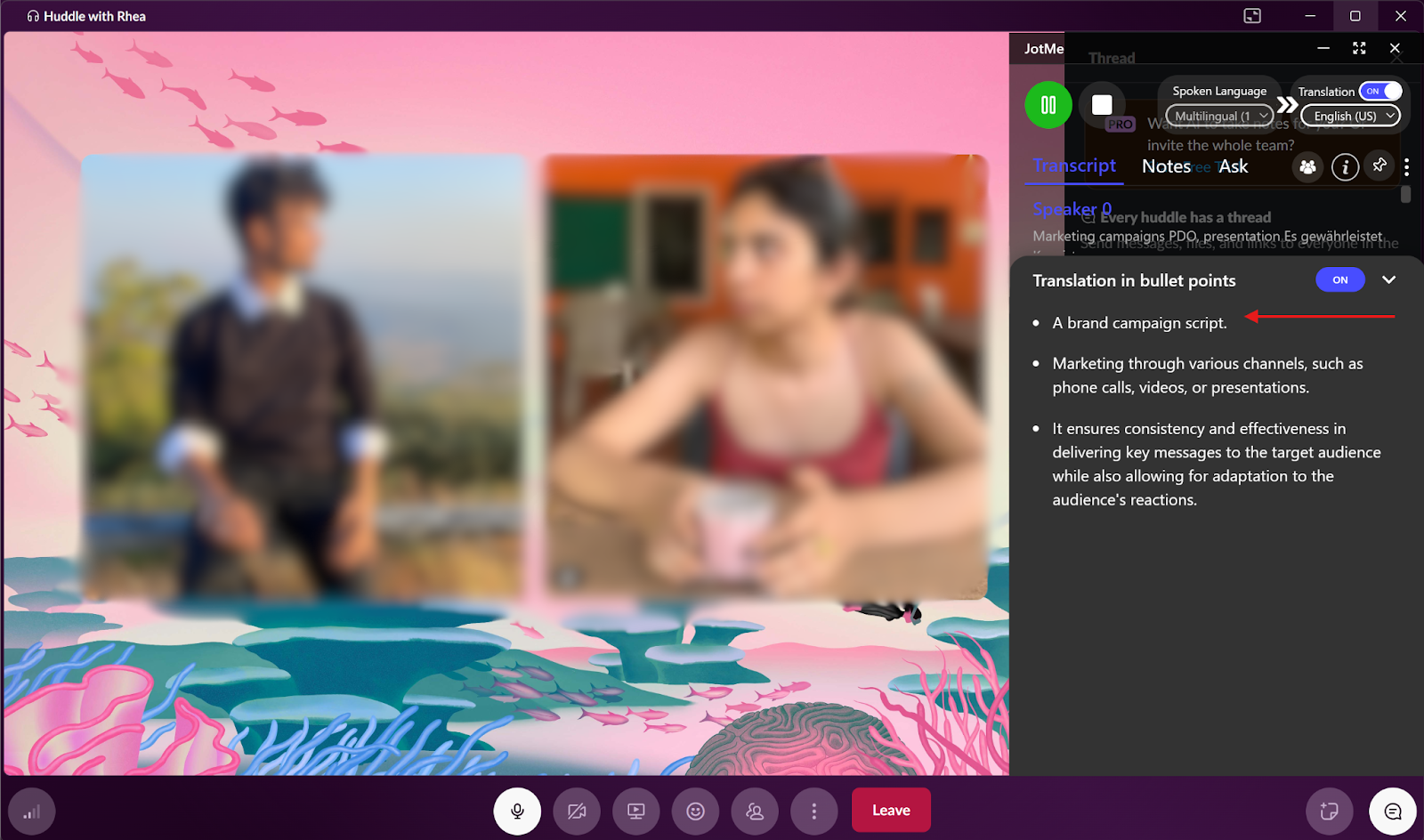Image resolution: width=1424 pixels, height=840 pixels.
Task: Click the double arrow between language selectors
Action: [x=1287, y=105]
